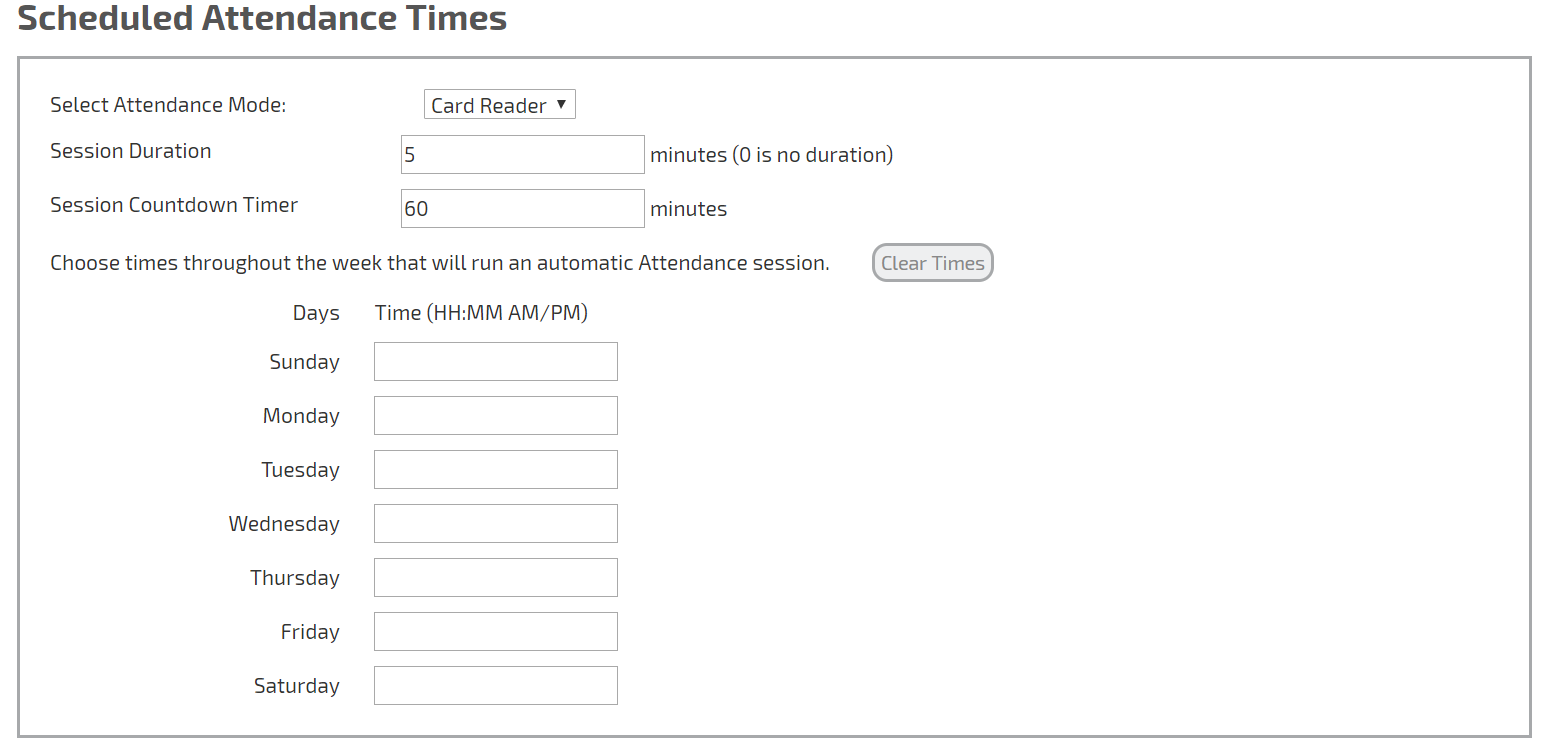Image resolution: width=1554 pixels, height=748 pixels.
Task: Focus the Session Countdown Timer field
Action: [522, 209]
